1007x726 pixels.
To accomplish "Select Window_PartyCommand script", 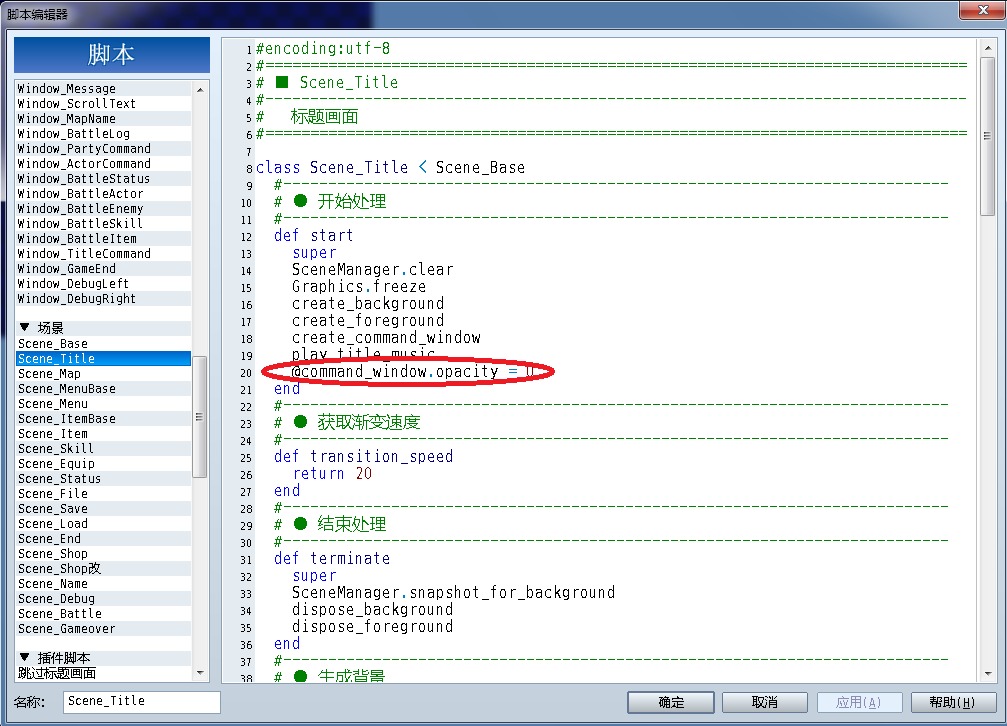I will [103, 148].
